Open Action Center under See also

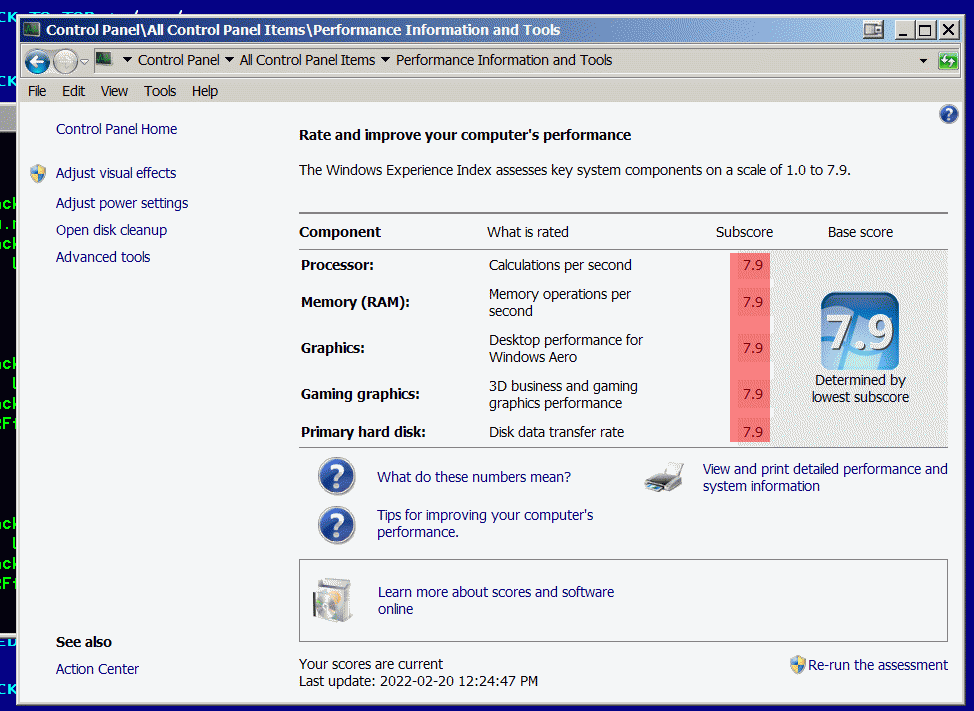point(97,669)
